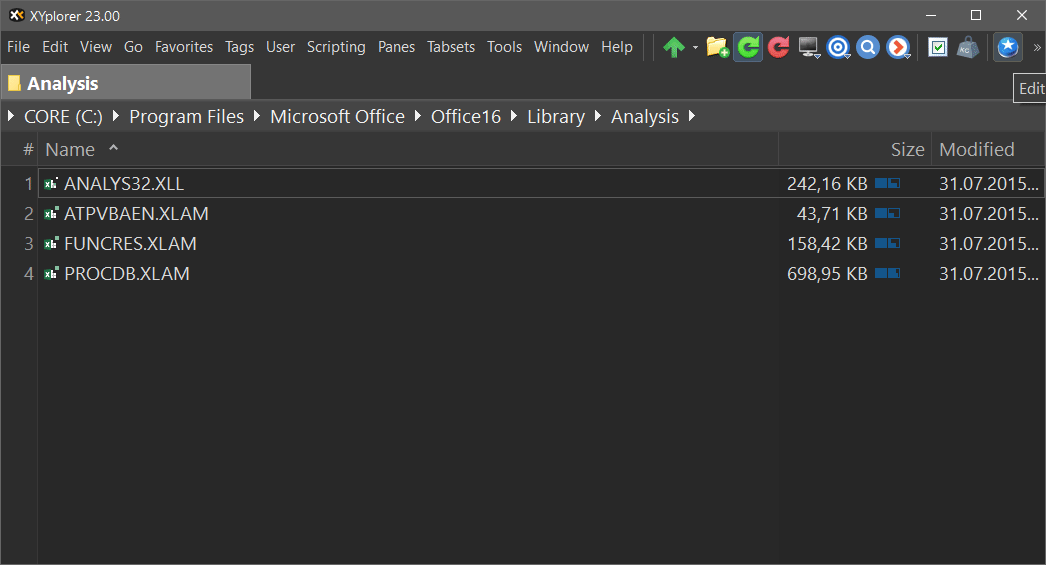Select file PROCDB.XLAM
Image resolution: width=1046 pixels, height=565 pixels.
[x=127, y=273]
